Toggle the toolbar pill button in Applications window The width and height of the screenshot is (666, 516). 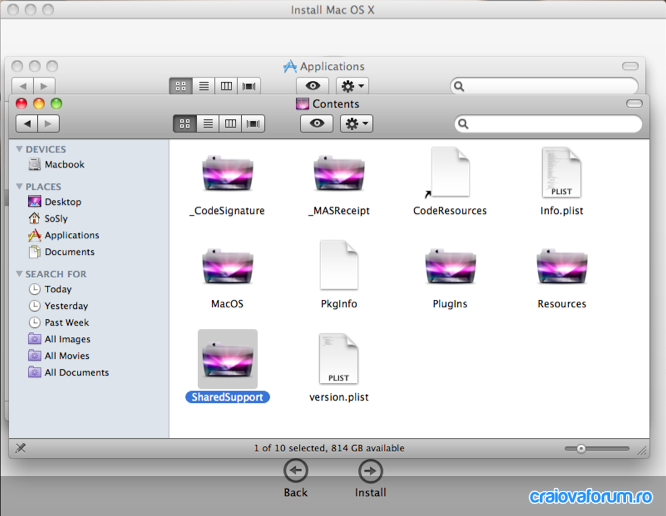630,66
